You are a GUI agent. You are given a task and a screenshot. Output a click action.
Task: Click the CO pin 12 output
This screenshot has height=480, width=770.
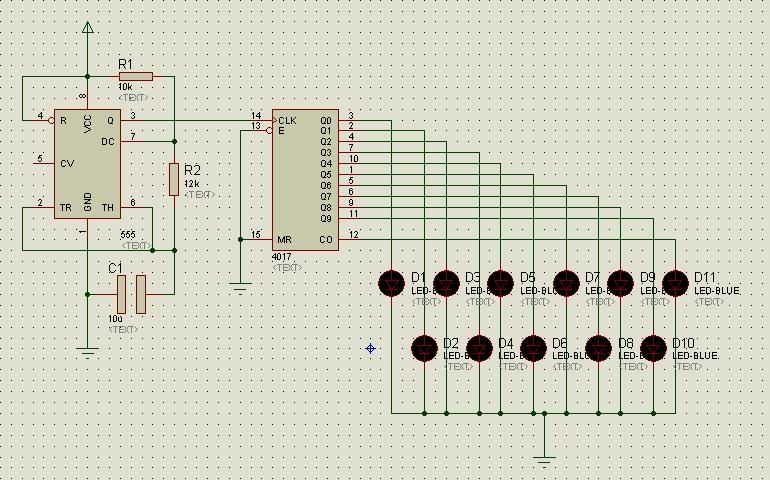pyautogui.click(x=350, y=239)
